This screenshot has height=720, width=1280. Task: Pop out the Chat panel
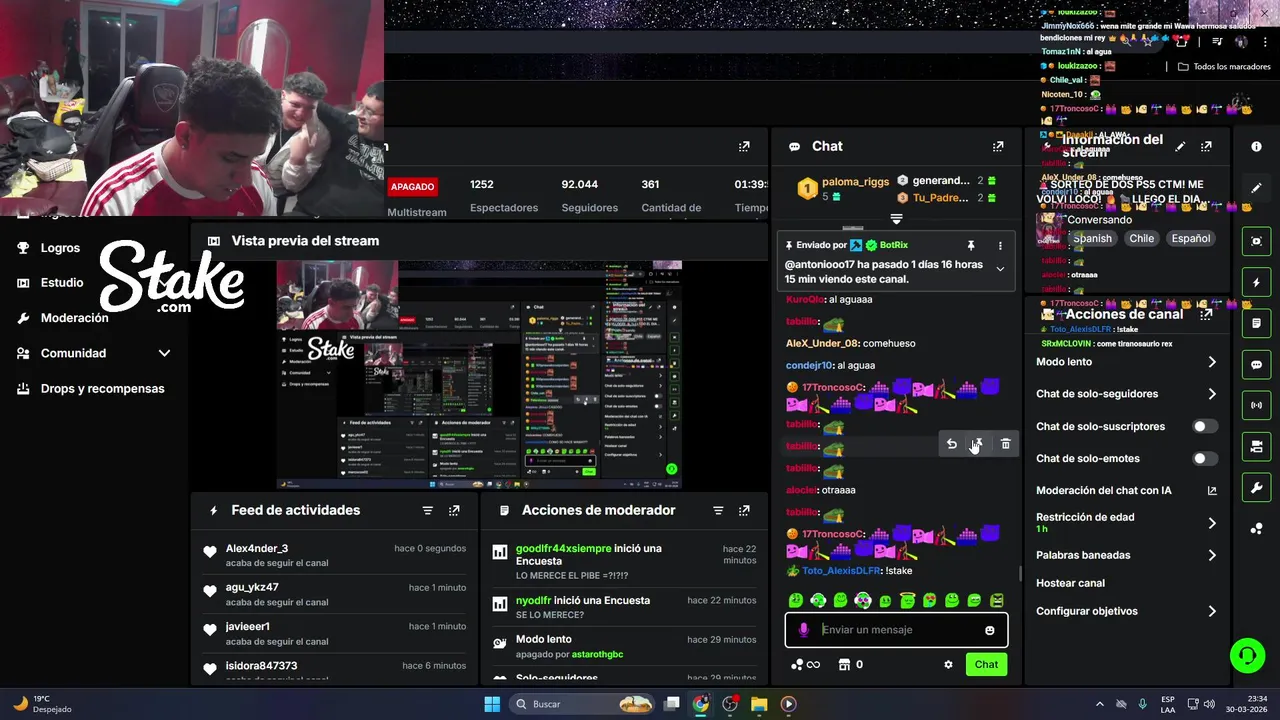point(998,146)
